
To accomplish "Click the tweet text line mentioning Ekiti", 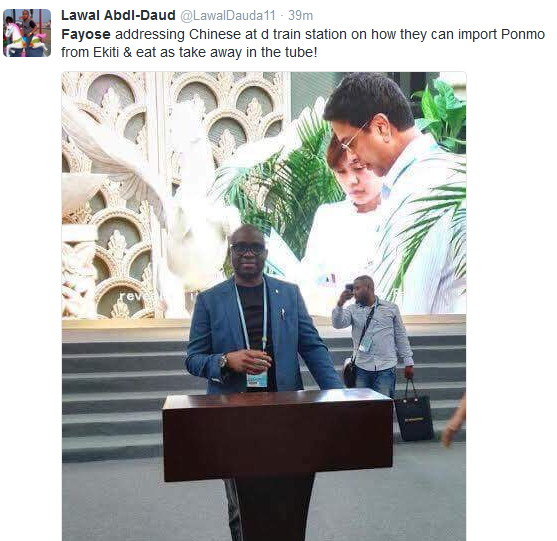I will pyautogui.click(x=189, y=52).
